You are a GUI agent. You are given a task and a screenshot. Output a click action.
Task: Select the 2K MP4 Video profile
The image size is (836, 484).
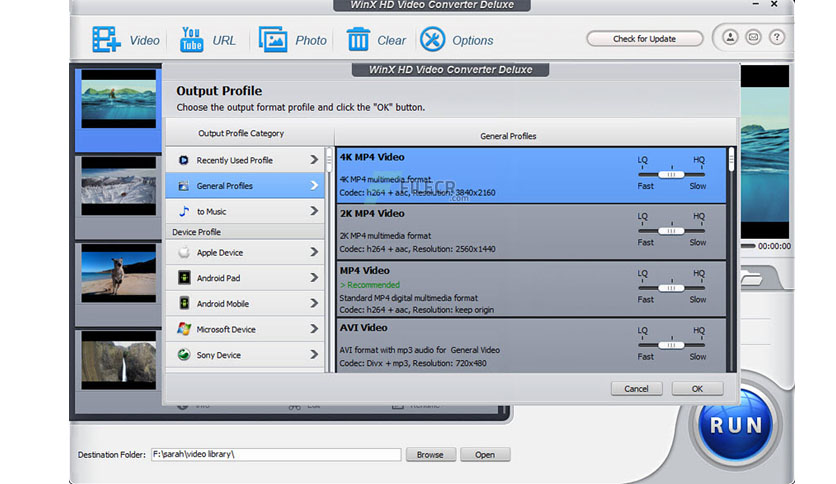pyautogui.click(x=531, y=232)
